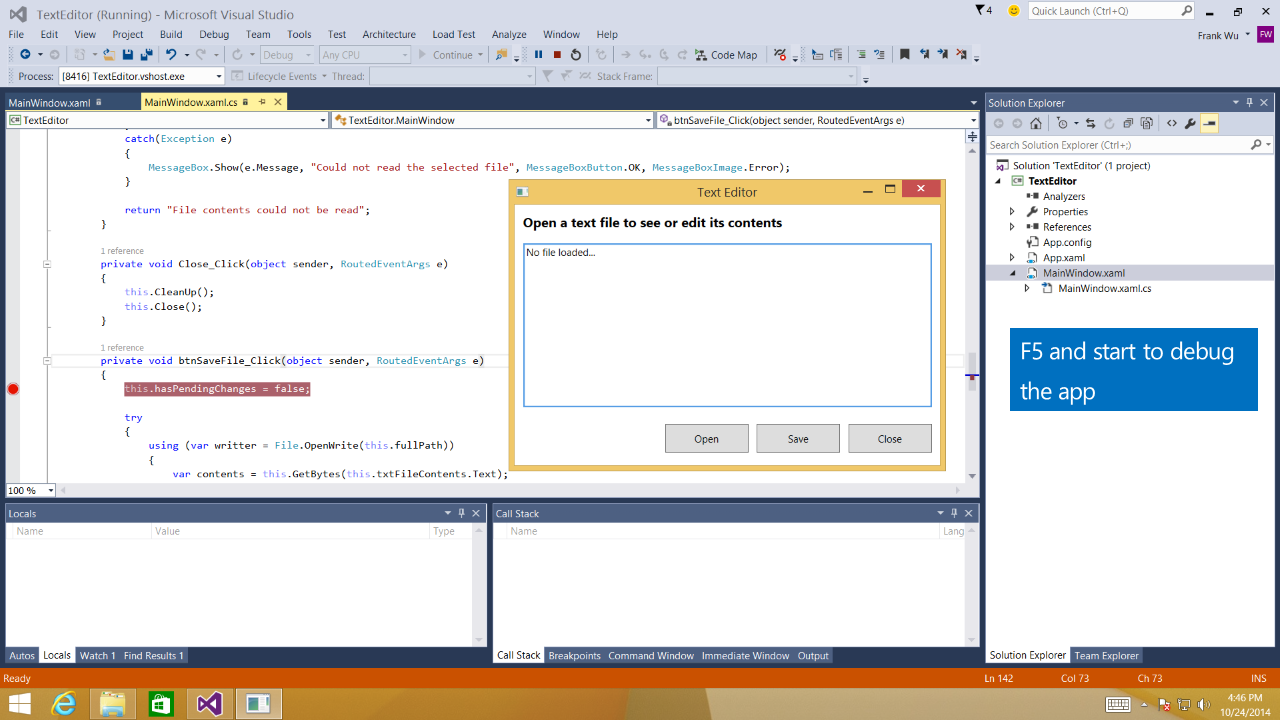
Task: Open the Lifecycle Events dropdown
Action: pyautogui.click(x=280, y=76)
